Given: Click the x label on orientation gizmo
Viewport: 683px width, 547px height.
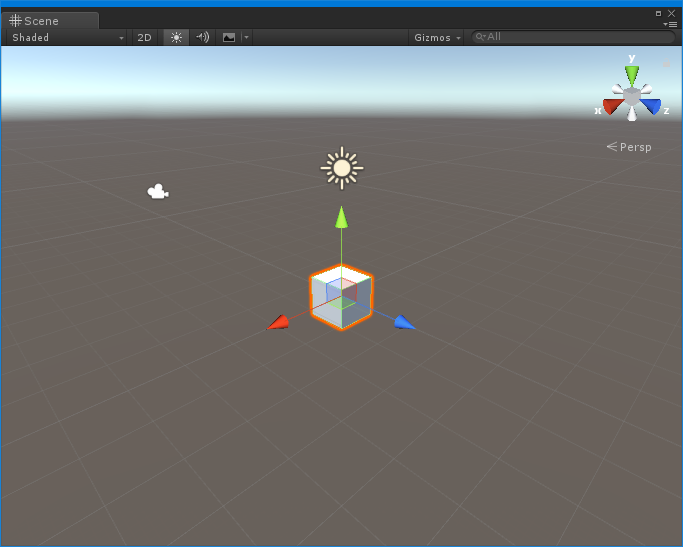Looking at the screenshot, I should click(598, 111).
